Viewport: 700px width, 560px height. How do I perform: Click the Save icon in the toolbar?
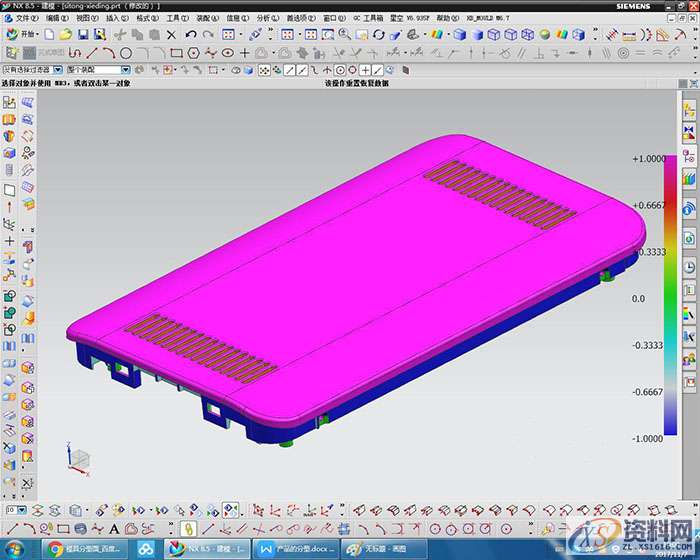coord(84,35)
